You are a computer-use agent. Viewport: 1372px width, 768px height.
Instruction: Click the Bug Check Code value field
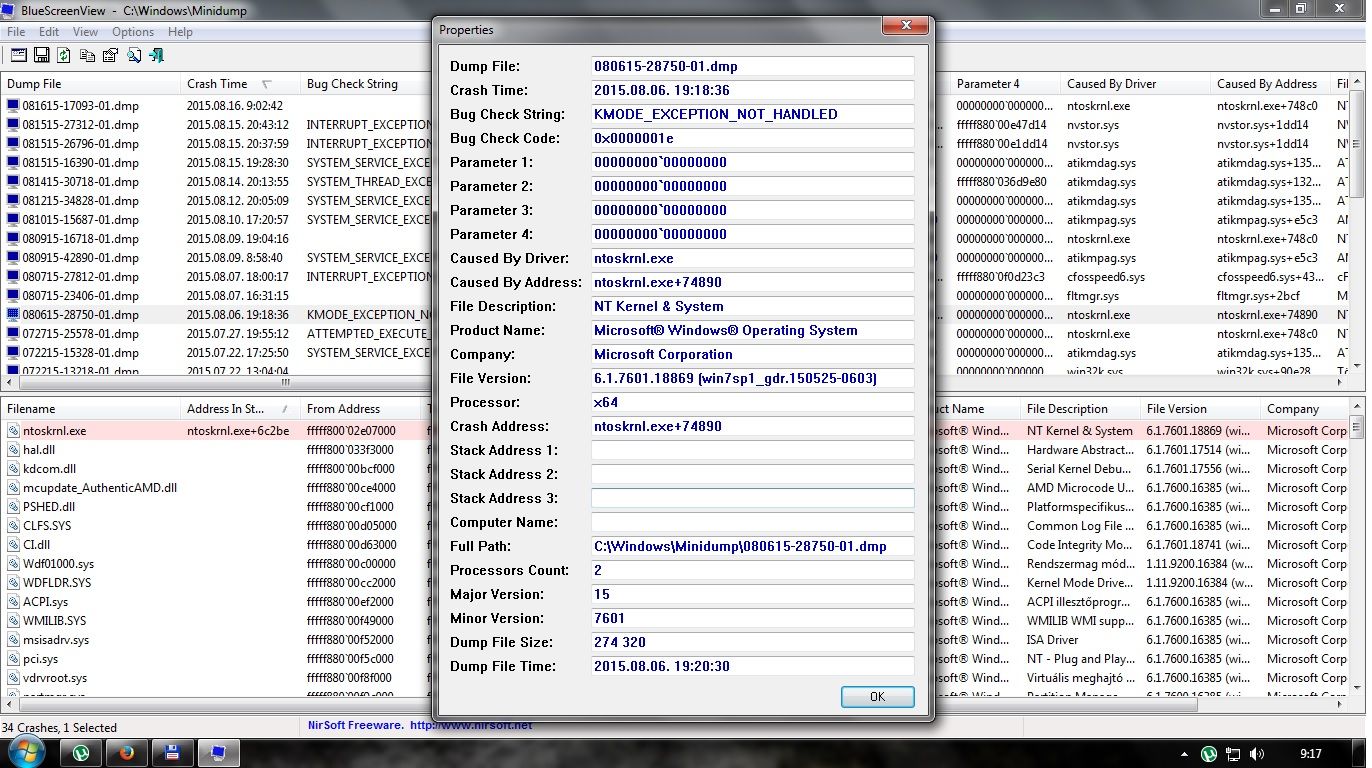(x=753, y=138)
